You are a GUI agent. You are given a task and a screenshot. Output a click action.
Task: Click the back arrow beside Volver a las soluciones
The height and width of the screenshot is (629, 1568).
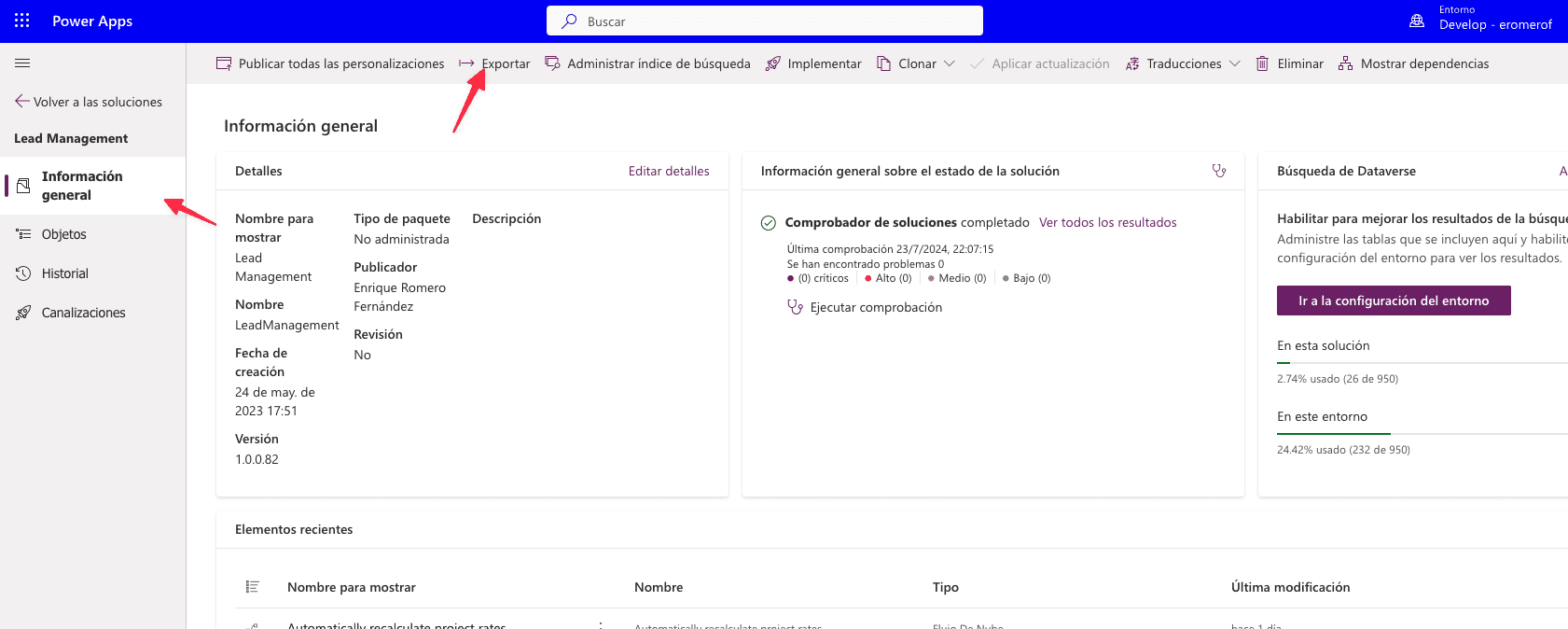pos(22,101)
